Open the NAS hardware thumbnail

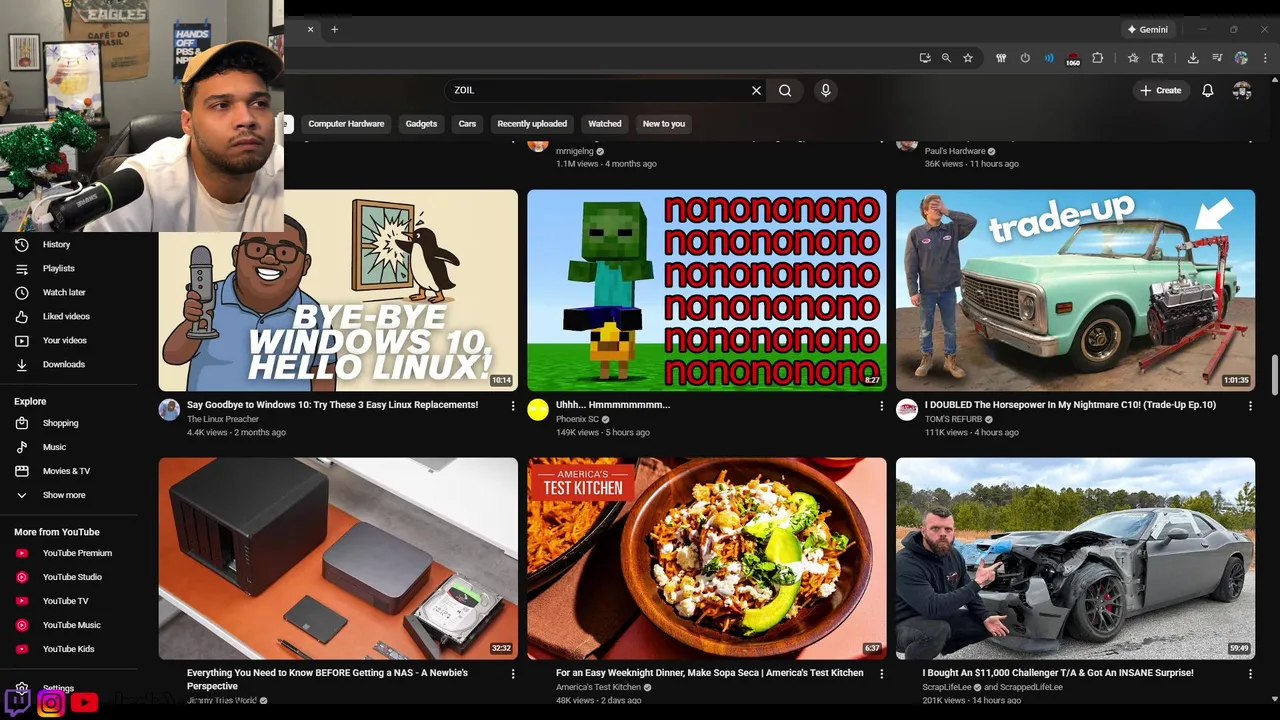point(338,558)
